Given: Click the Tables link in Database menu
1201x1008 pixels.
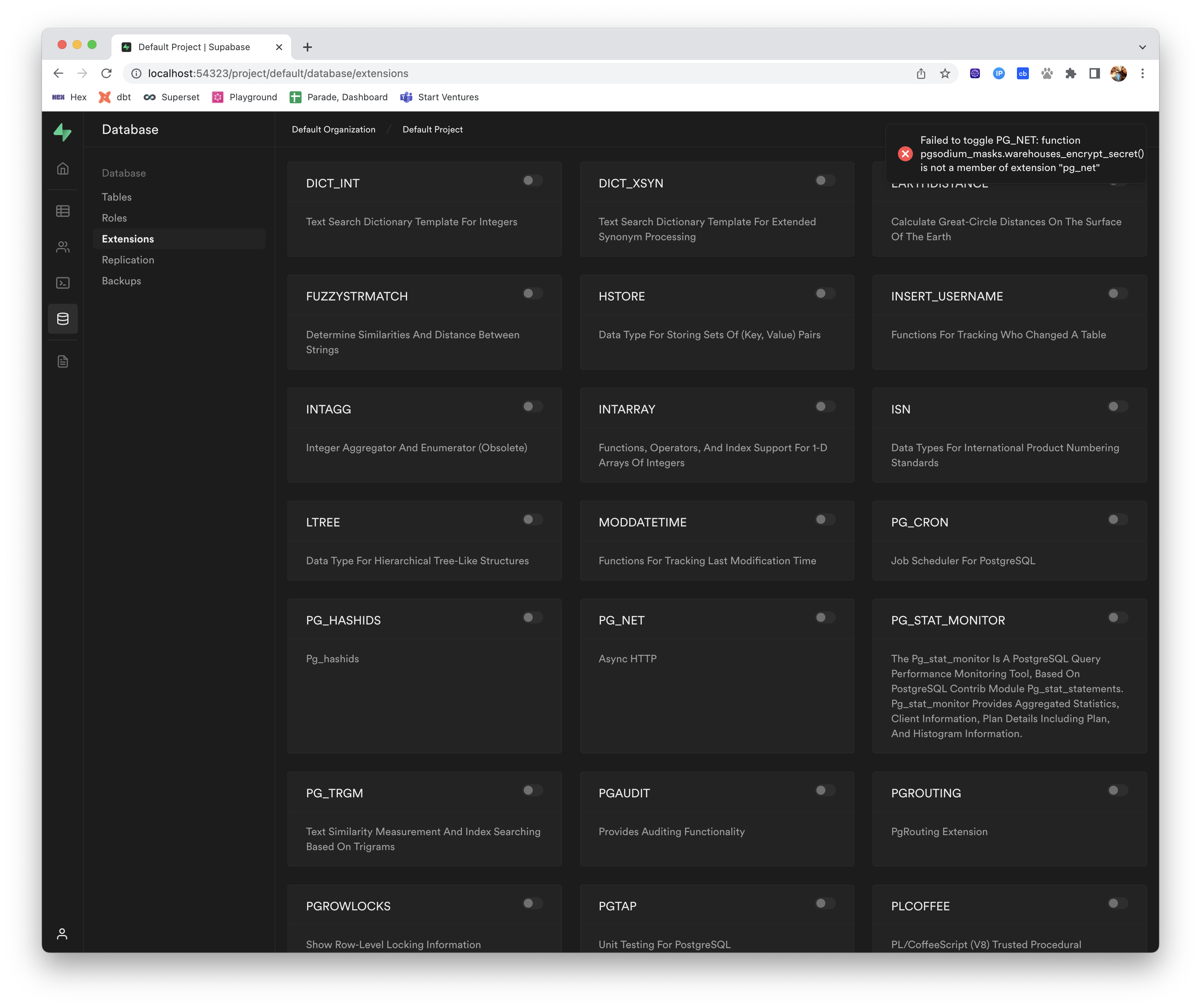Looking at the screenshot, I should tap(116, 197).
